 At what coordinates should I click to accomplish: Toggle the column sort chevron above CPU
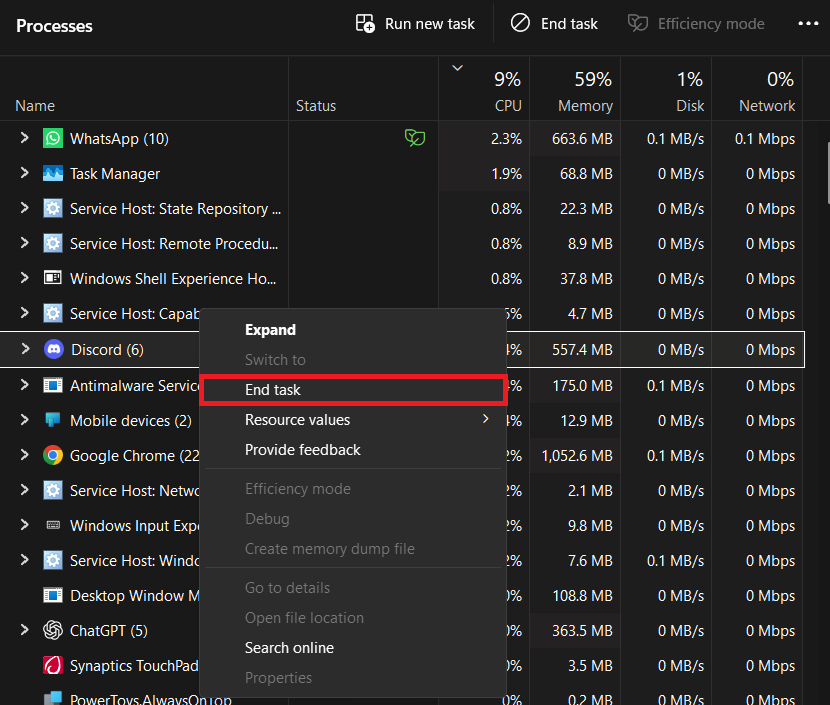click(457, 68)
